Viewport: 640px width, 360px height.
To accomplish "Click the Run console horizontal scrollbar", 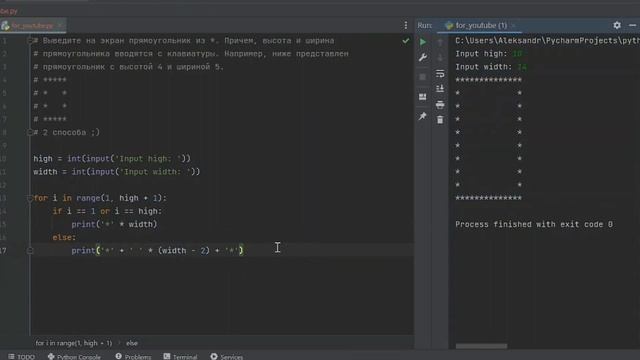I will (x=481, y=346).
